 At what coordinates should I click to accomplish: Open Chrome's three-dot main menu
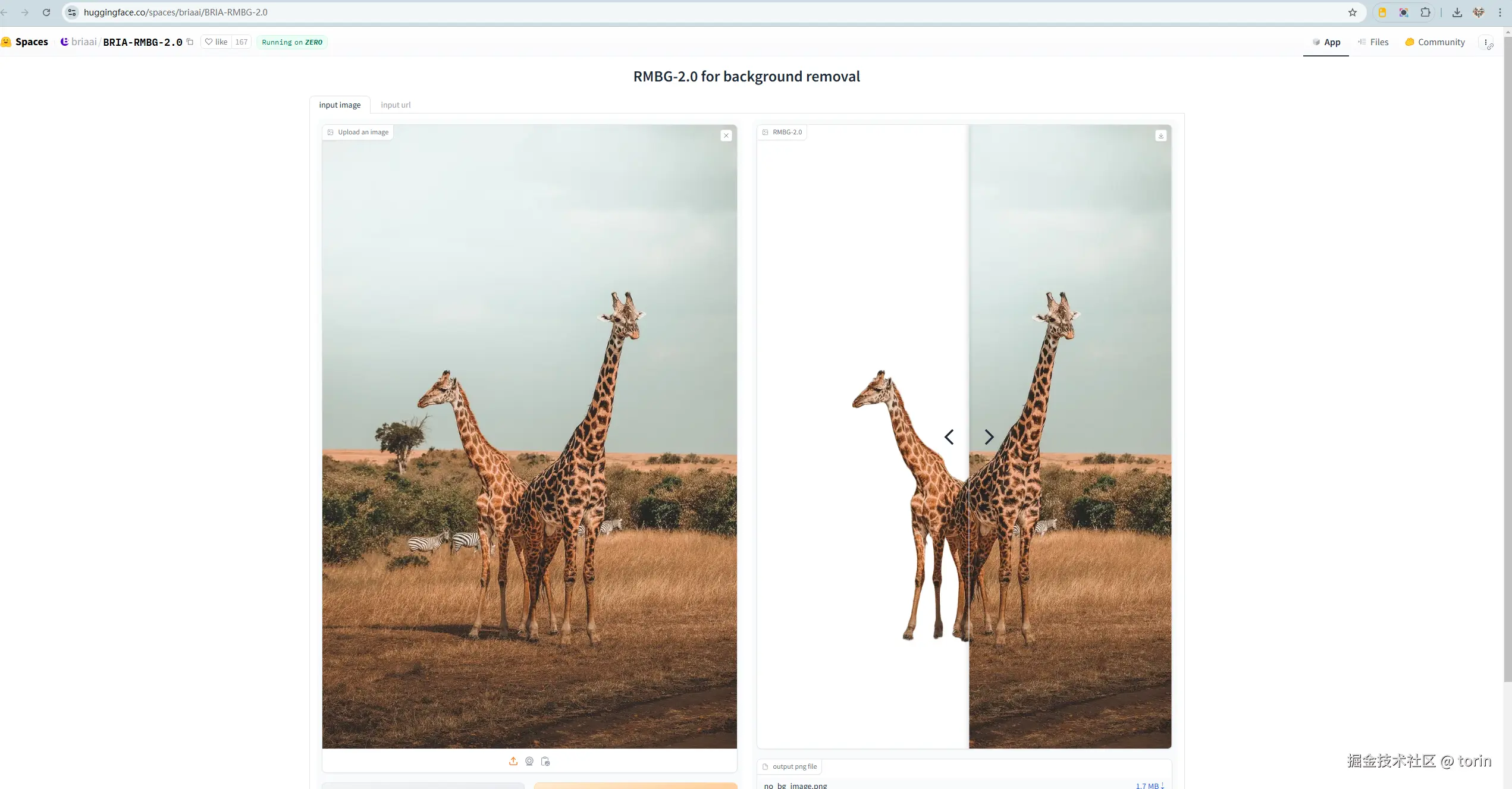1500,12
